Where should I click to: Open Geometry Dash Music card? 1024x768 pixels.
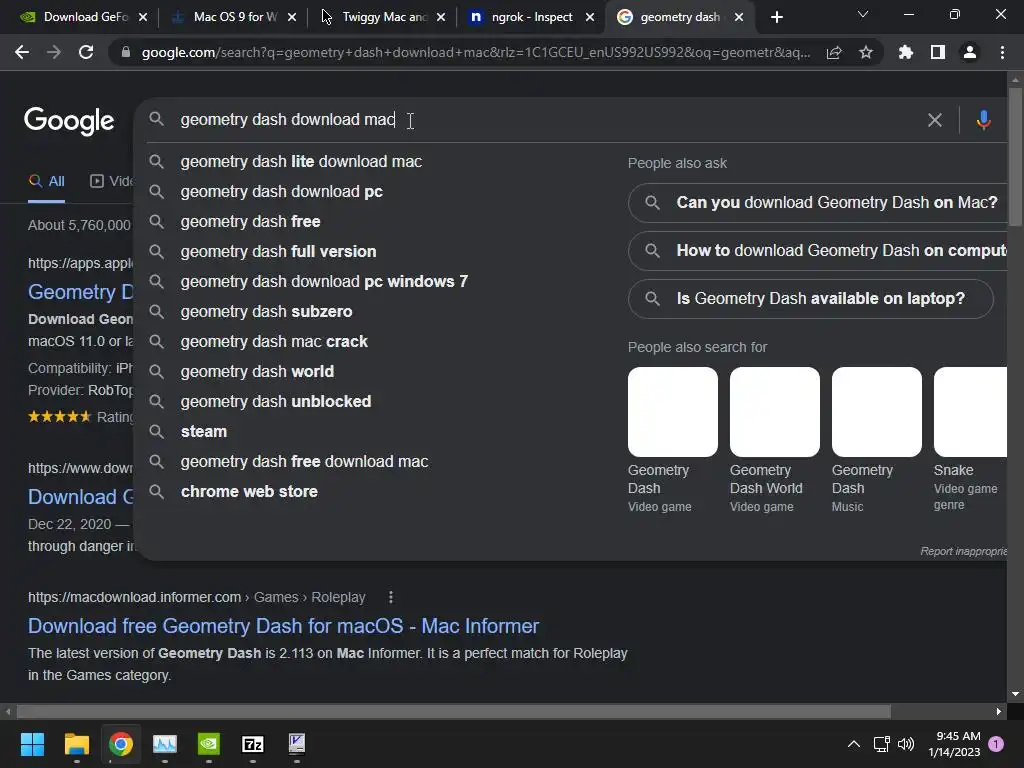point(876,440)
